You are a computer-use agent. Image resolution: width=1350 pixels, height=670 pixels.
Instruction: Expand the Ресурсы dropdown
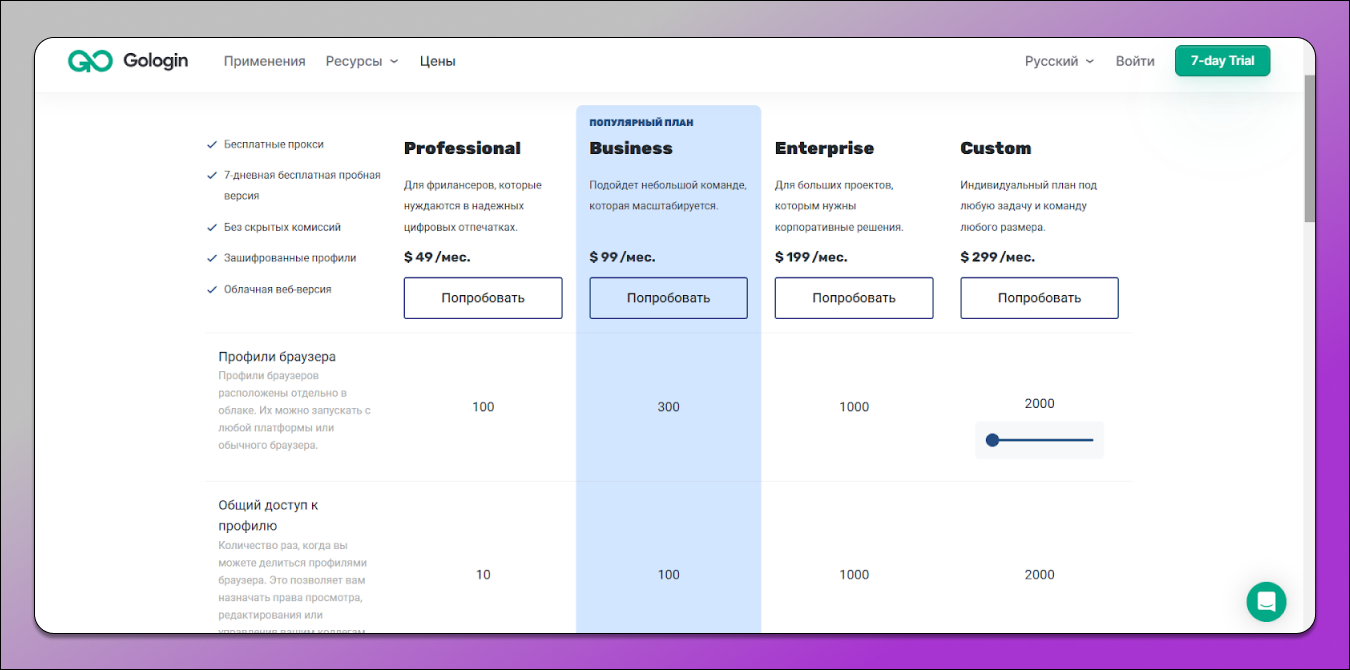click(x=362, y=60)
